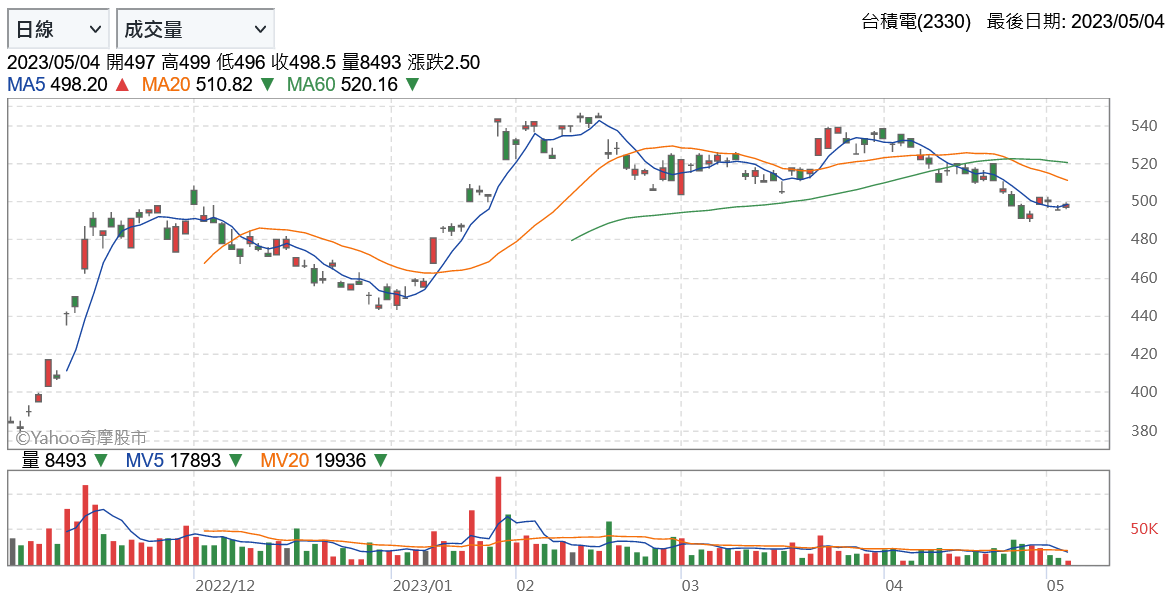The width and height of the screenshot is (1175, 615).
Task: Click the 最後日期: 2023/05/04 text
Action: [x=1075, y=22]
